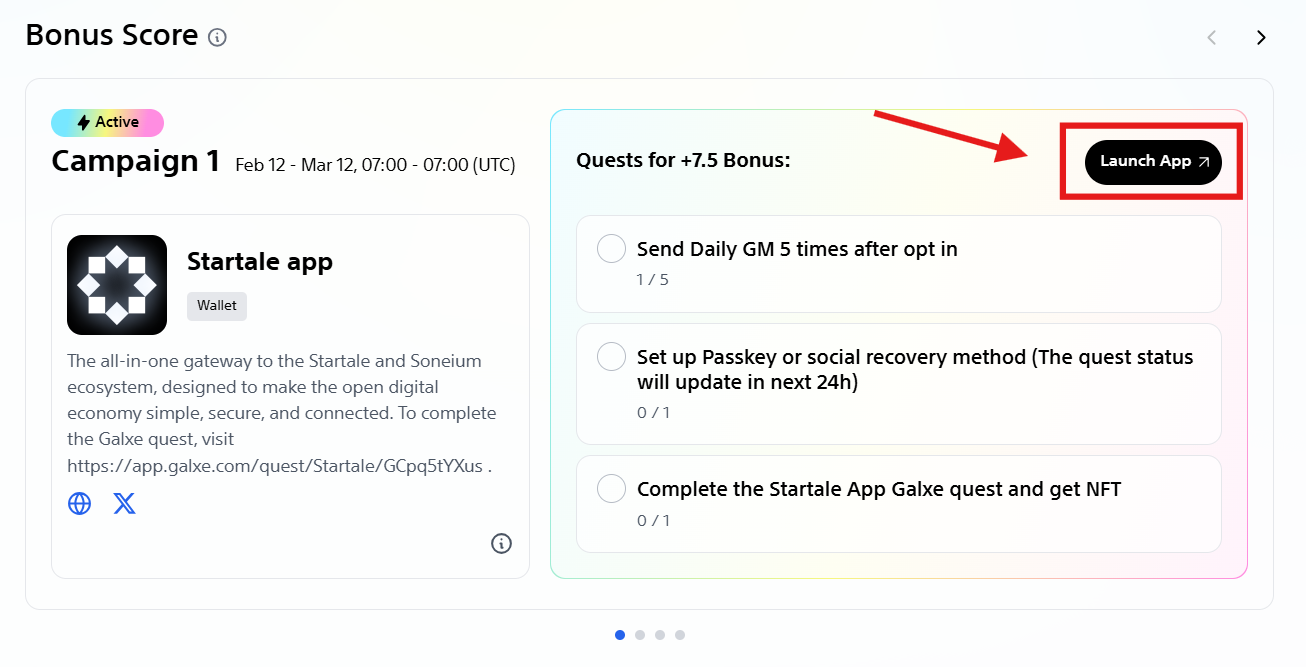Go to the previous campaign arrow

tap(1212, 38)
